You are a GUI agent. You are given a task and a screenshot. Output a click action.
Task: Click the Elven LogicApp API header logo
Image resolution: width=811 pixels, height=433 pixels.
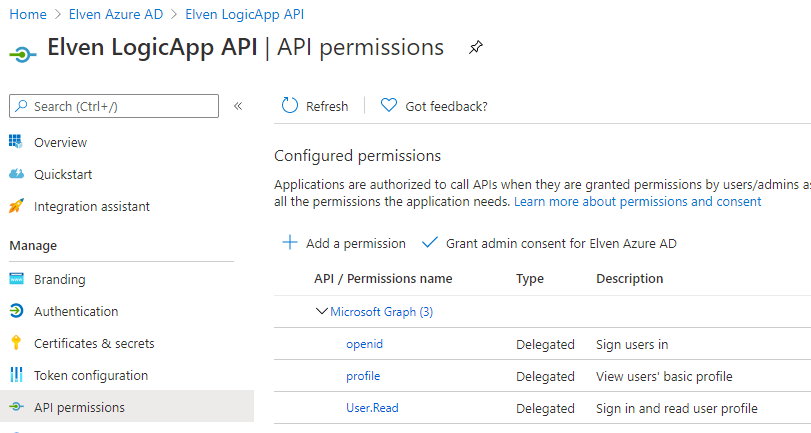point(23,54)
